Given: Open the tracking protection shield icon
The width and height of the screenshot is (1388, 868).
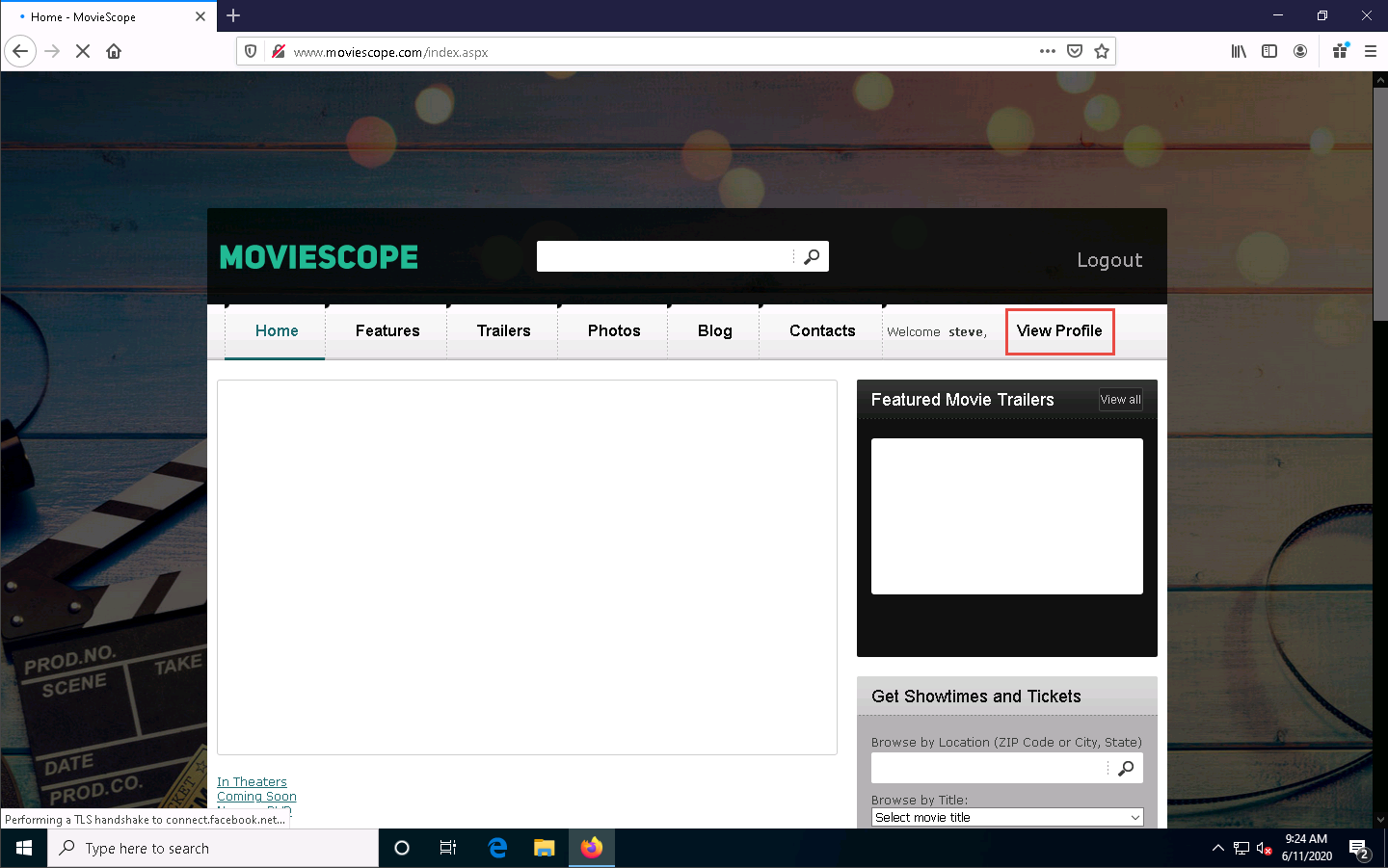Looking at the screenshot, I should coord(251,52).
